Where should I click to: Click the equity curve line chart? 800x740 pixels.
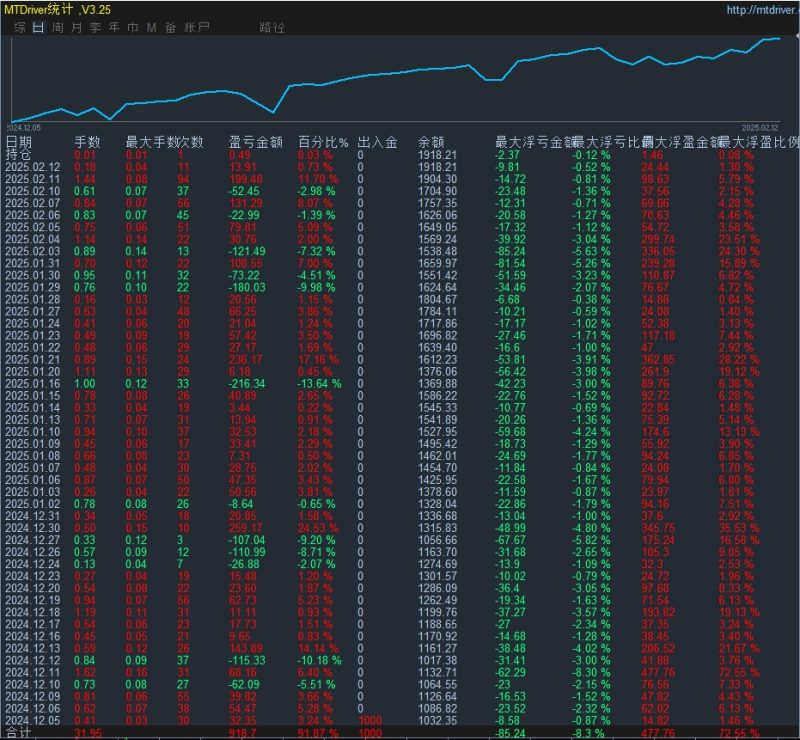click(400, 70)
